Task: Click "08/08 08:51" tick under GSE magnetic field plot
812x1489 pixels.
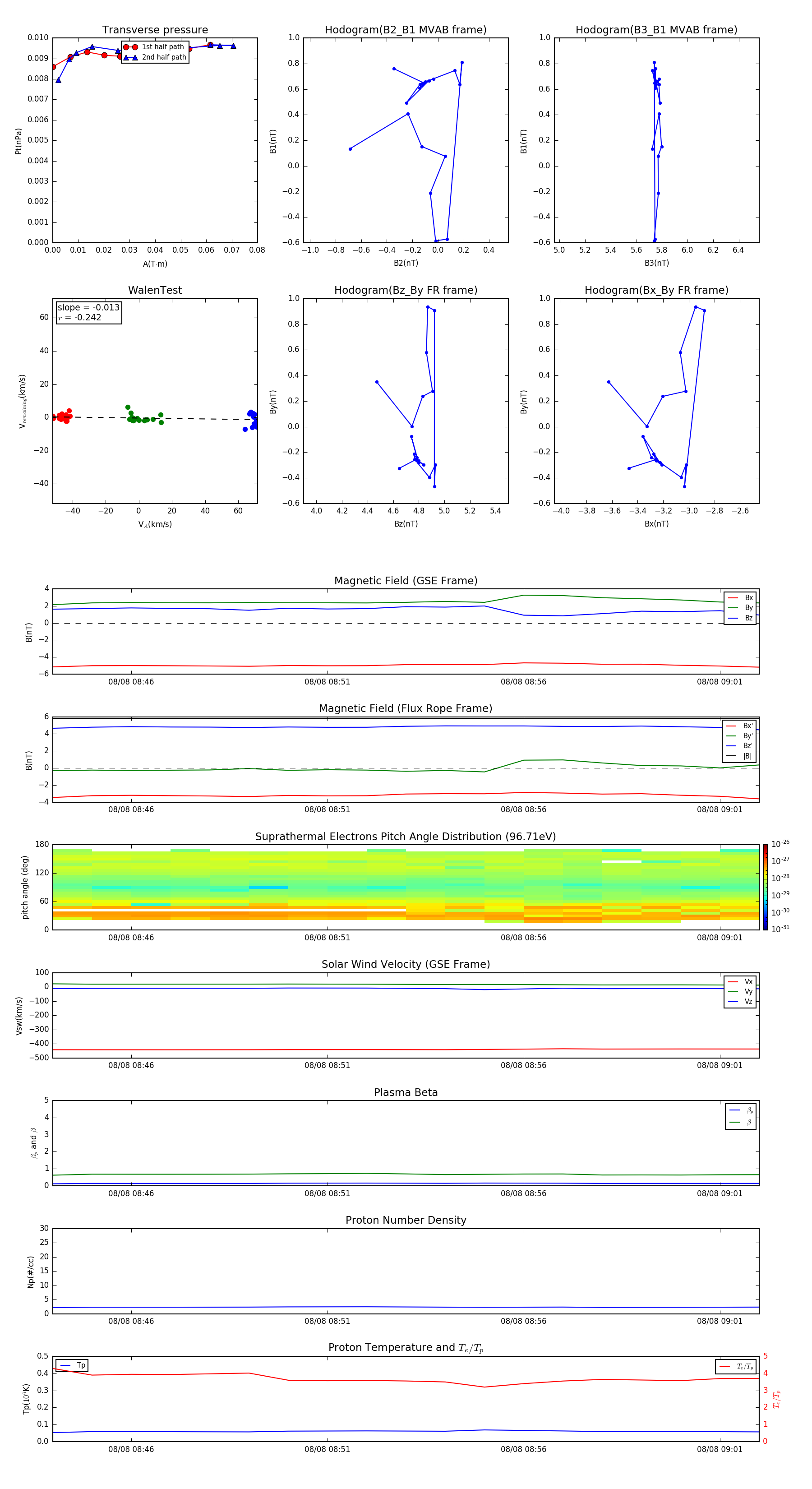Action: pos(327,682)
